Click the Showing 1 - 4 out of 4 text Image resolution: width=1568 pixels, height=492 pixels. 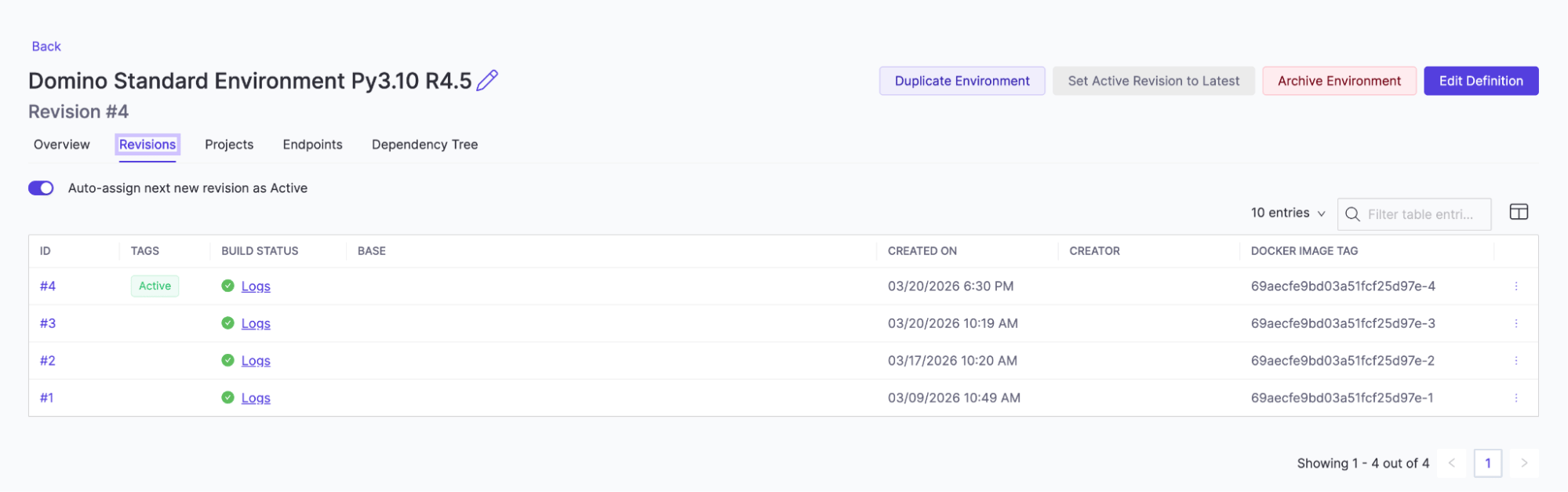1363,463
